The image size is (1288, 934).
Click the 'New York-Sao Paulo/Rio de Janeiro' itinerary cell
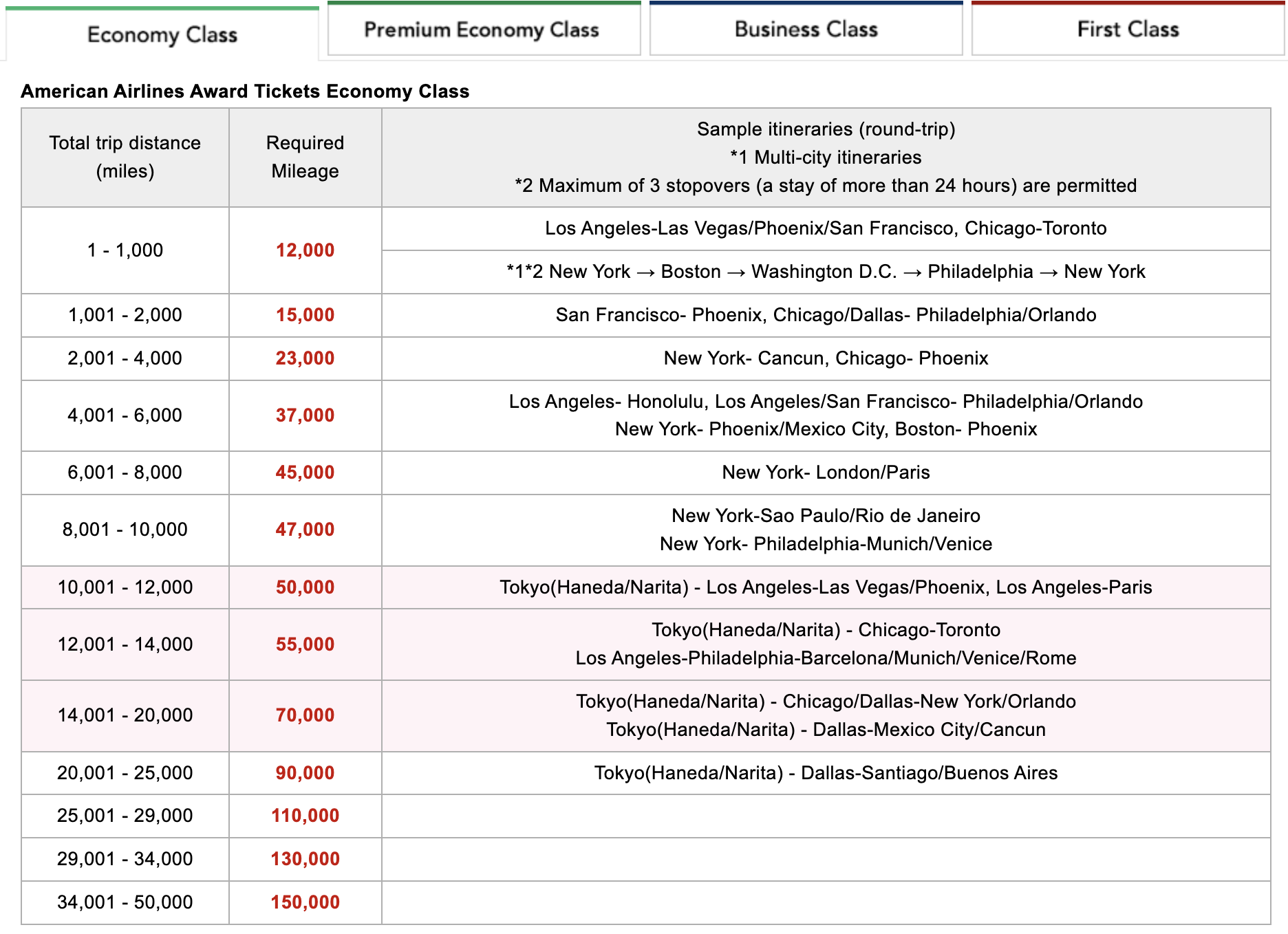tap(826, 530)
